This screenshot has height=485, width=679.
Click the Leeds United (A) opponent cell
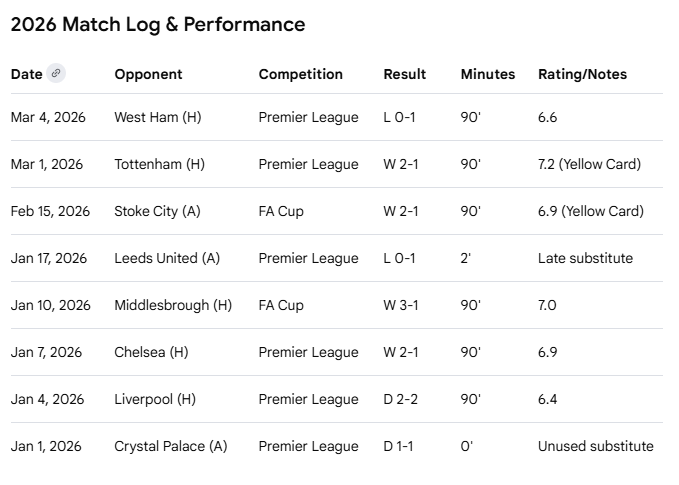167,258
